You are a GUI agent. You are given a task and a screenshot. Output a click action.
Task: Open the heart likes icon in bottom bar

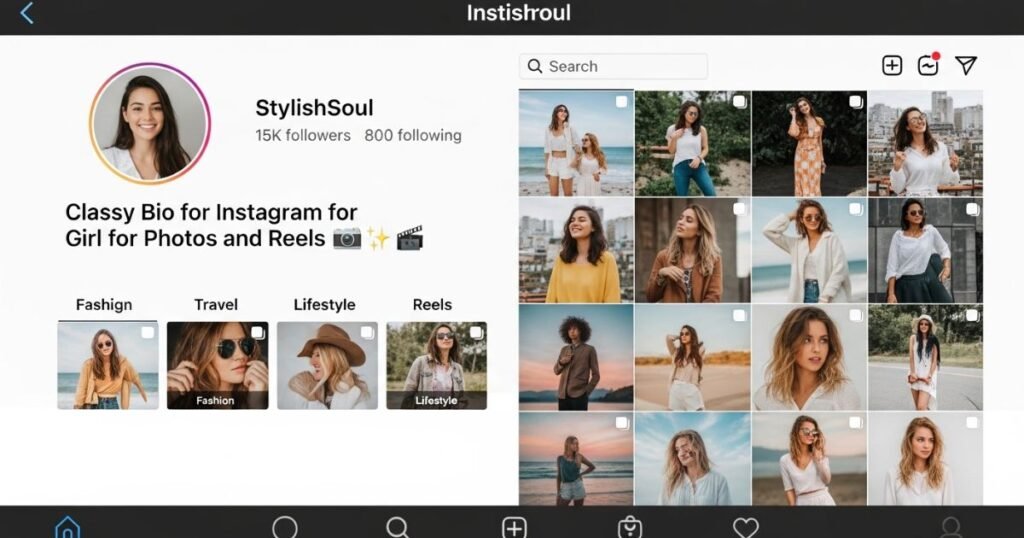coord(746,528)
